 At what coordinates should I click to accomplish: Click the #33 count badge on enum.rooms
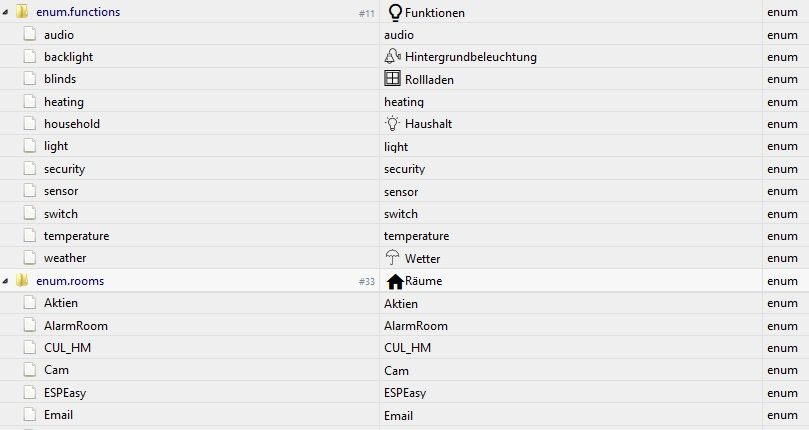[366, 282]
